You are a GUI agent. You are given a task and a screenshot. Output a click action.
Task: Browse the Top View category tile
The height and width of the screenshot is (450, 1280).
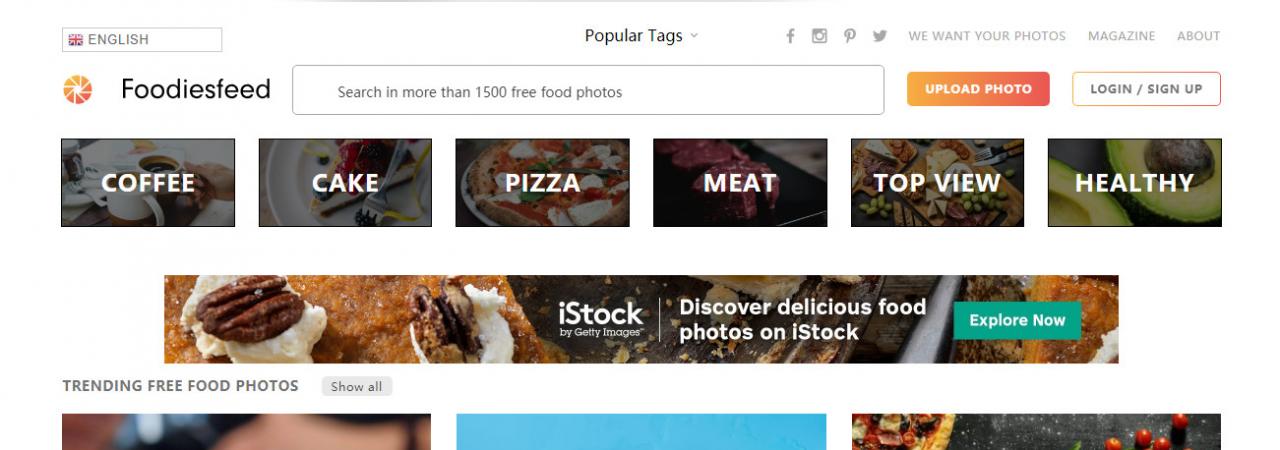click(x=937, y=183)
